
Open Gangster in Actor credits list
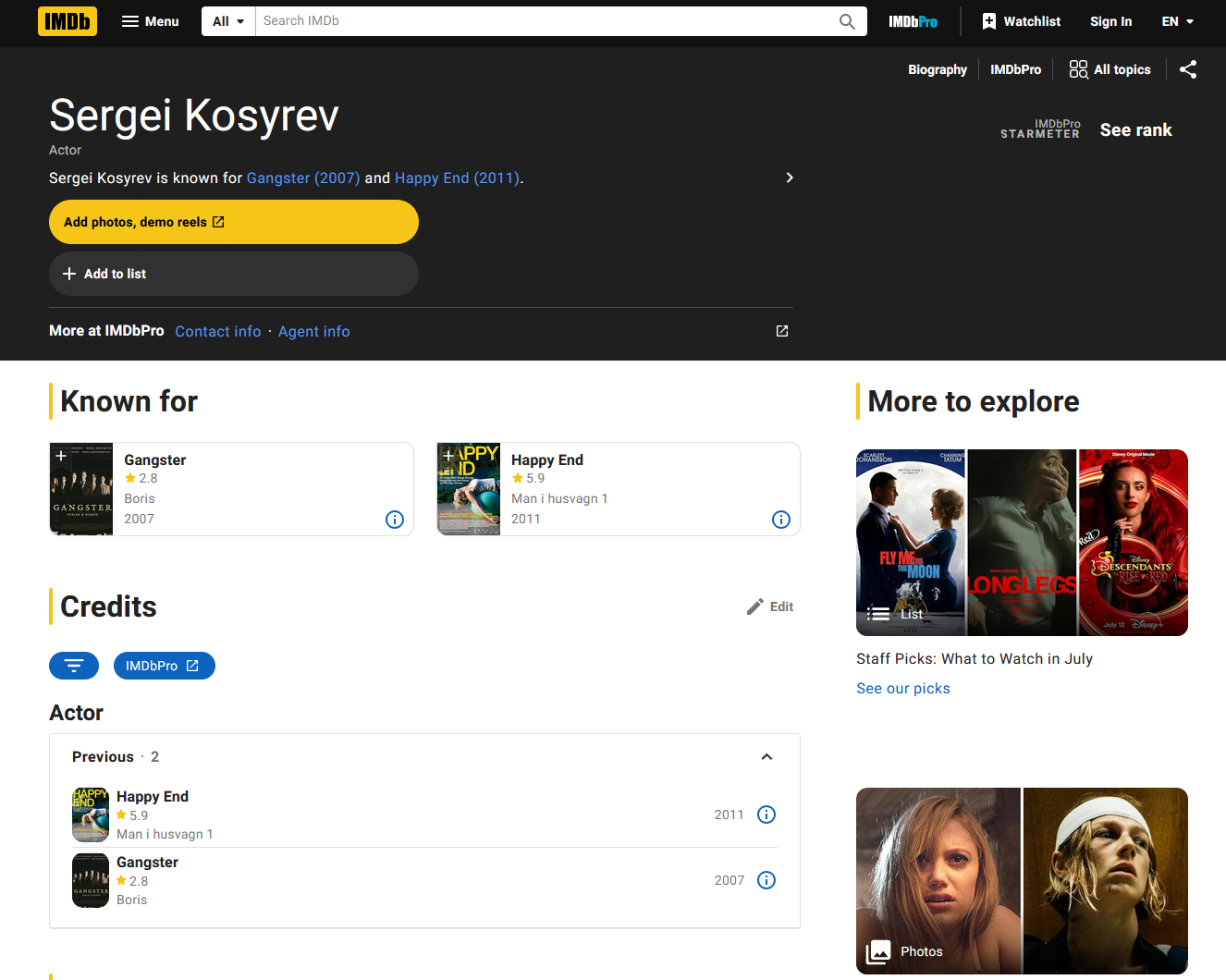point(147,862)
